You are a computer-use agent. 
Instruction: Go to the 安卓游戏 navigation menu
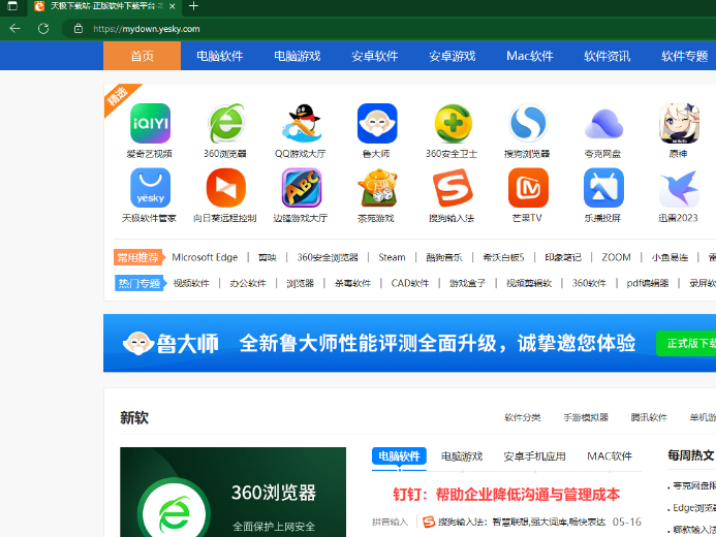point(452,56)
